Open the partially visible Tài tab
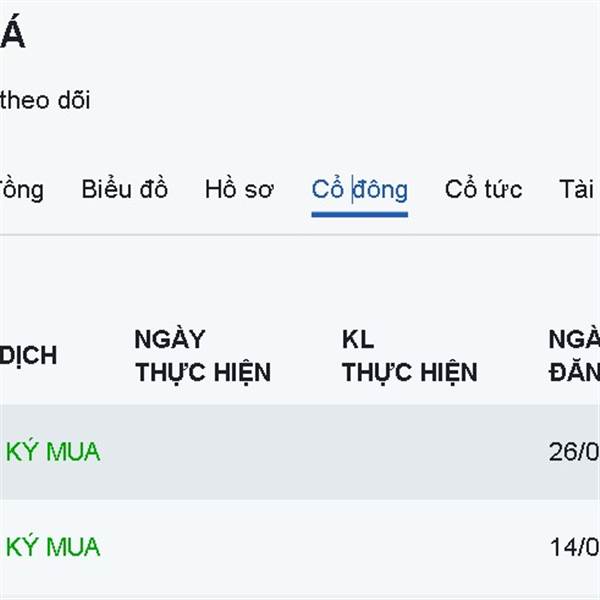 pyautogui.click(x=578, y=189)
